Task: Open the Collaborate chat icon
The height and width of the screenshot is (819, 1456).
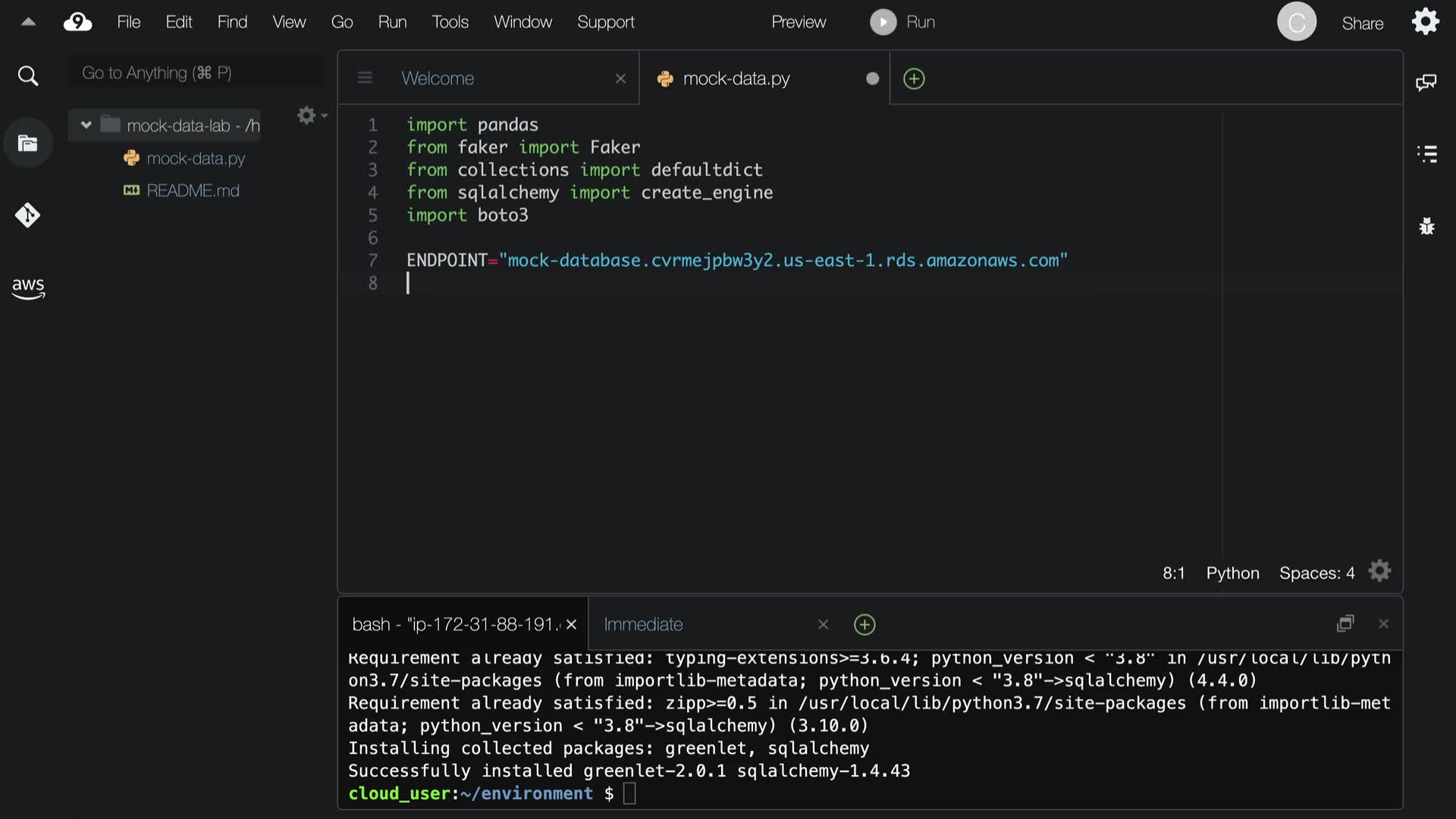Action: (x=1426, y=82)
